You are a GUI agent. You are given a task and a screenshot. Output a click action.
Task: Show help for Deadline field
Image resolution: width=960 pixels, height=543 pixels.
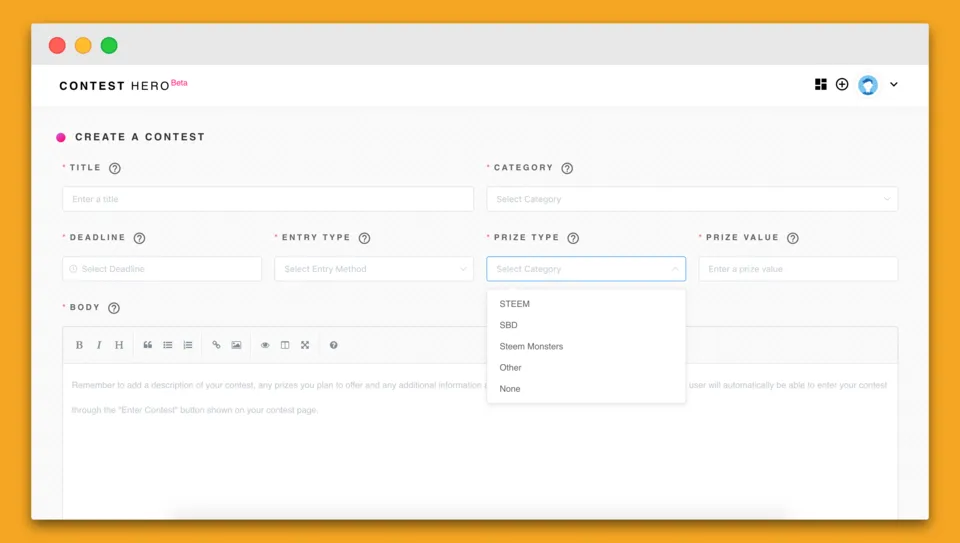click(x=140, y=238)
